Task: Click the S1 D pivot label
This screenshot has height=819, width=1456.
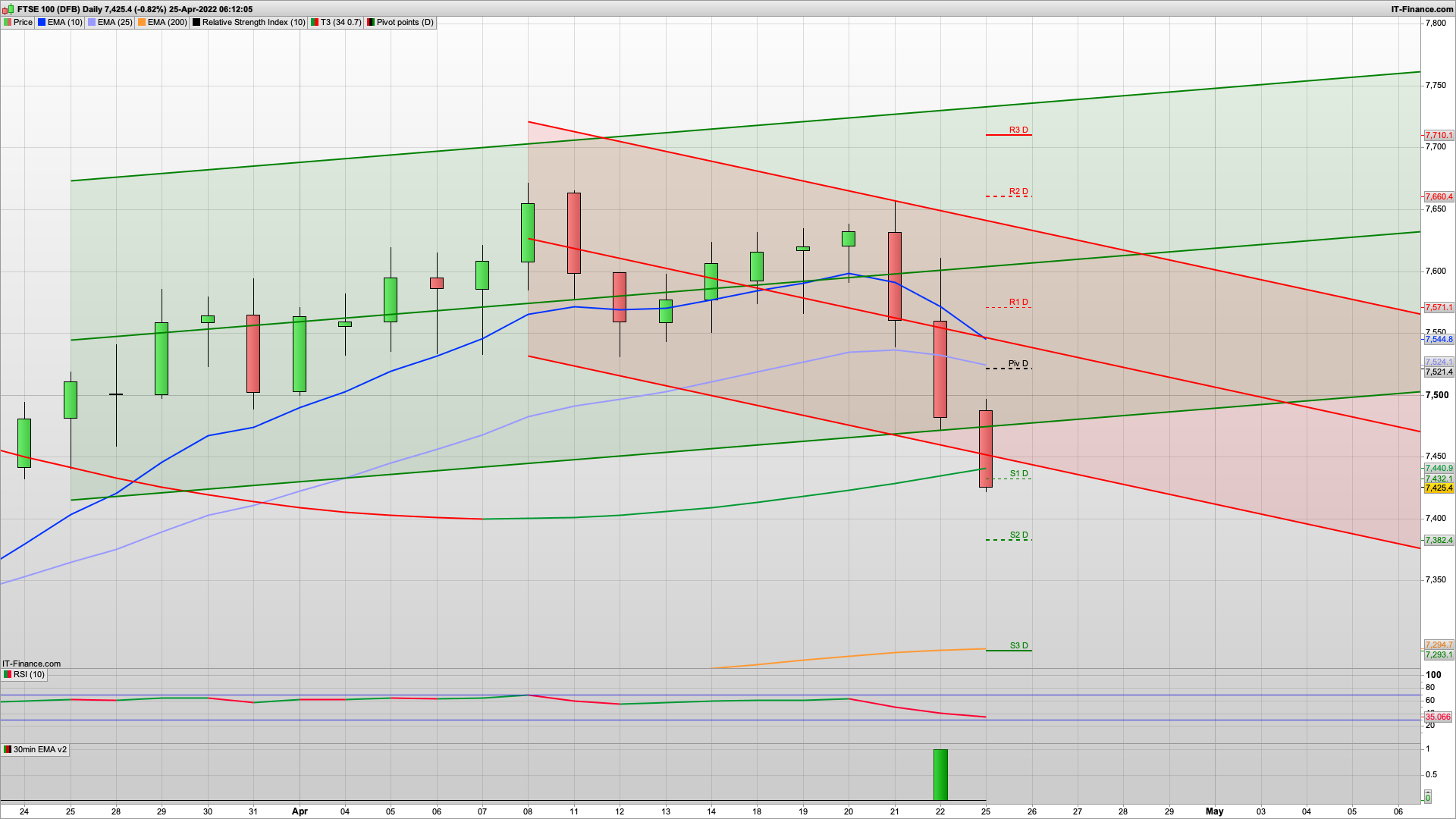Action: [x=1018, y=473]
